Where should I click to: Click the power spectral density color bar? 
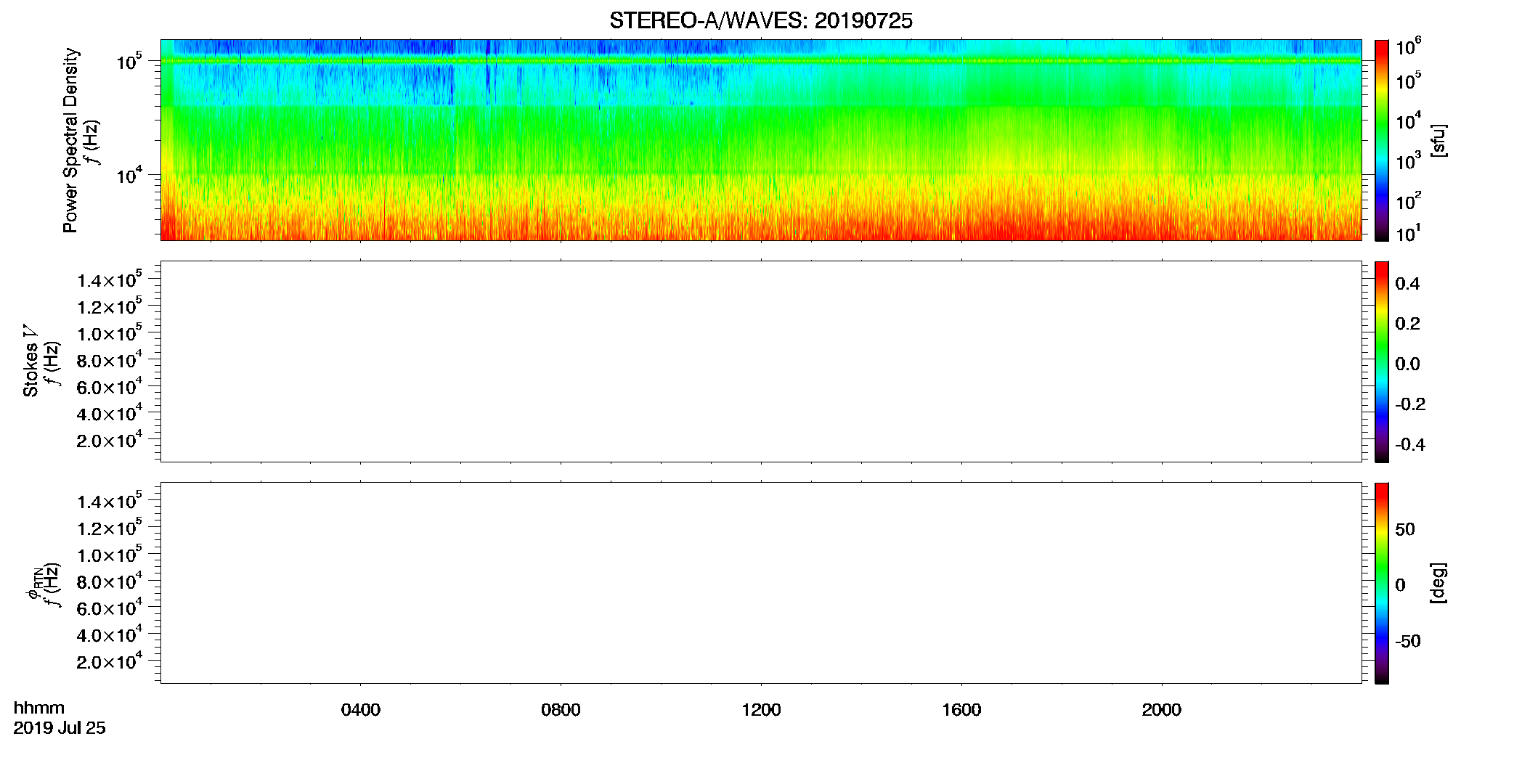(1381, 140)
